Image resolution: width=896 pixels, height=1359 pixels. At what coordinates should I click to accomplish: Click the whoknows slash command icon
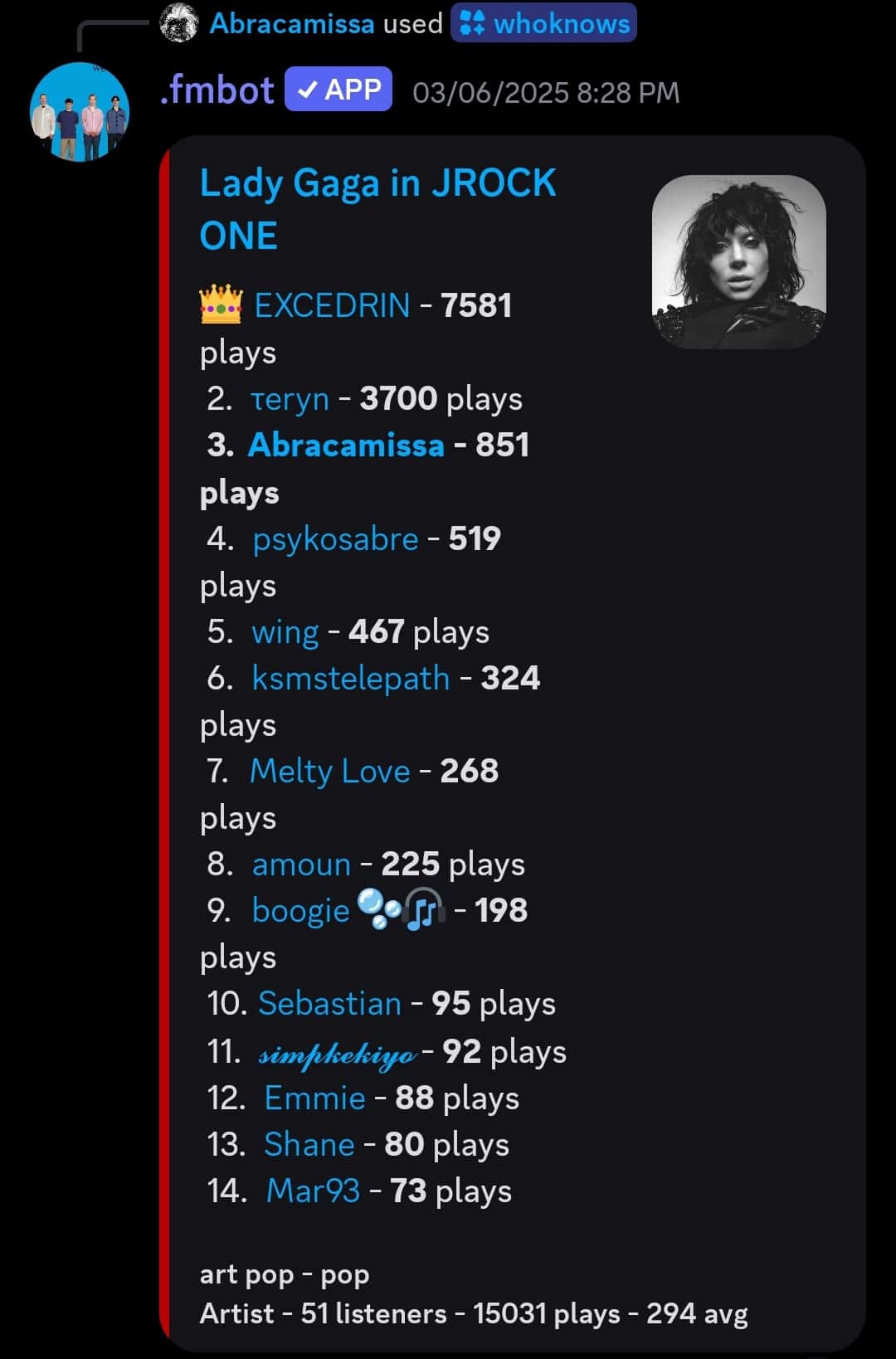pyautogui.click(x=472, y=23)
